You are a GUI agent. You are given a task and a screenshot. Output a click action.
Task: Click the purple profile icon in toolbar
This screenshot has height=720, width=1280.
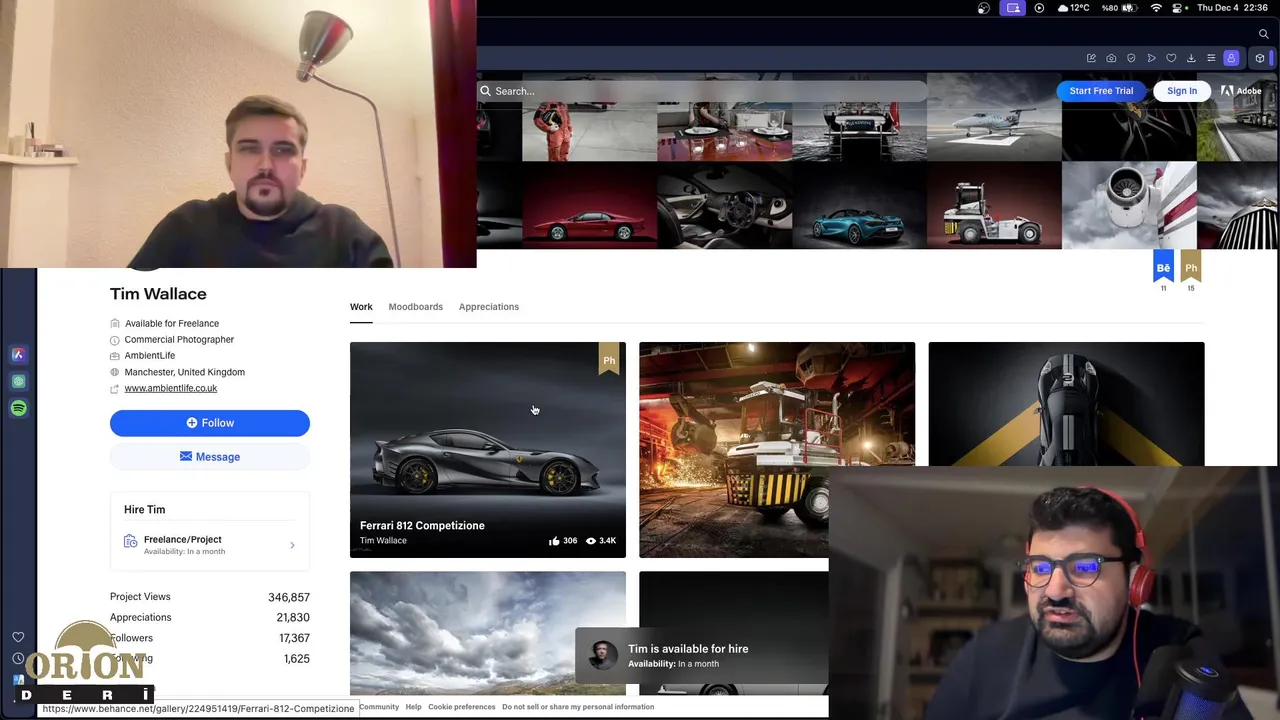point(1231,58)
